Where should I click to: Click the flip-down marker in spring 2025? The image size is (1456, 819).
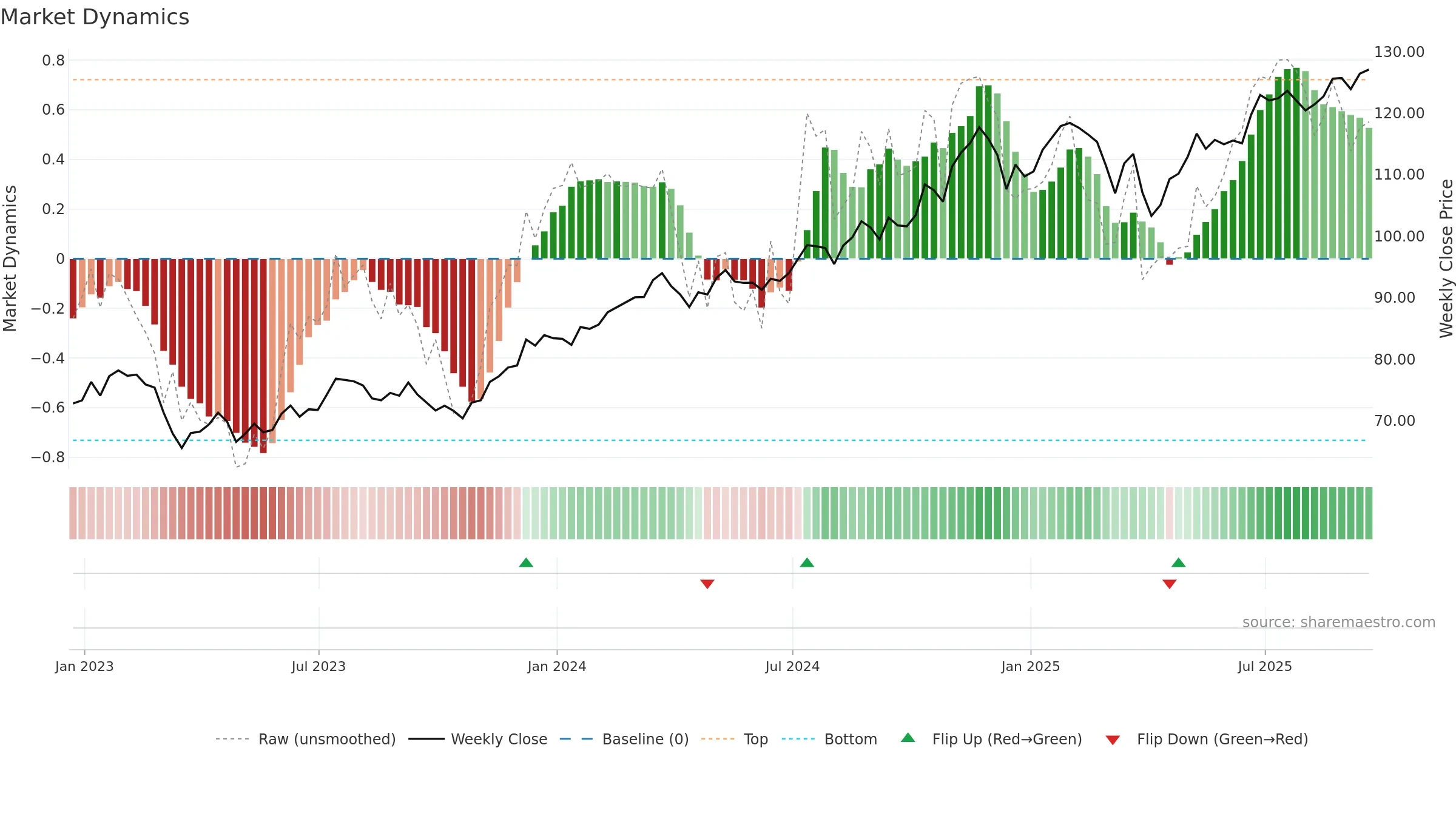1170,584
